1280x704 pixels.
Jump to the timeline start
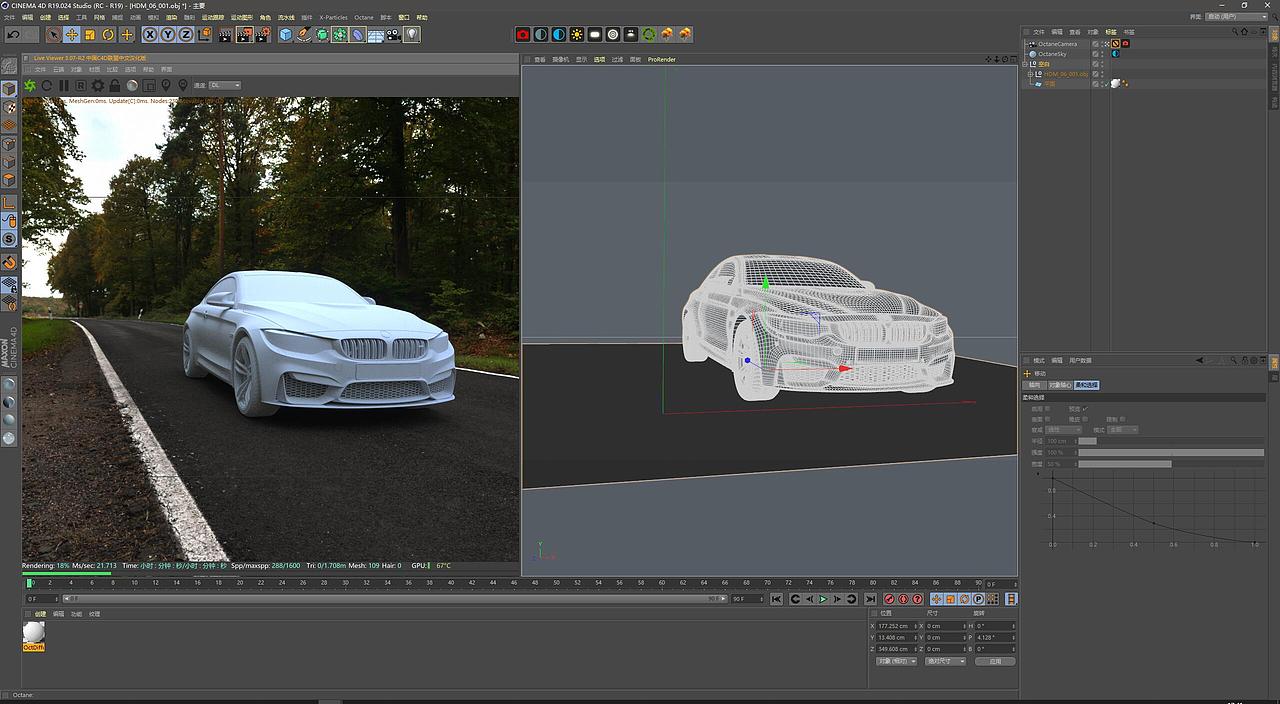[776, 599]
